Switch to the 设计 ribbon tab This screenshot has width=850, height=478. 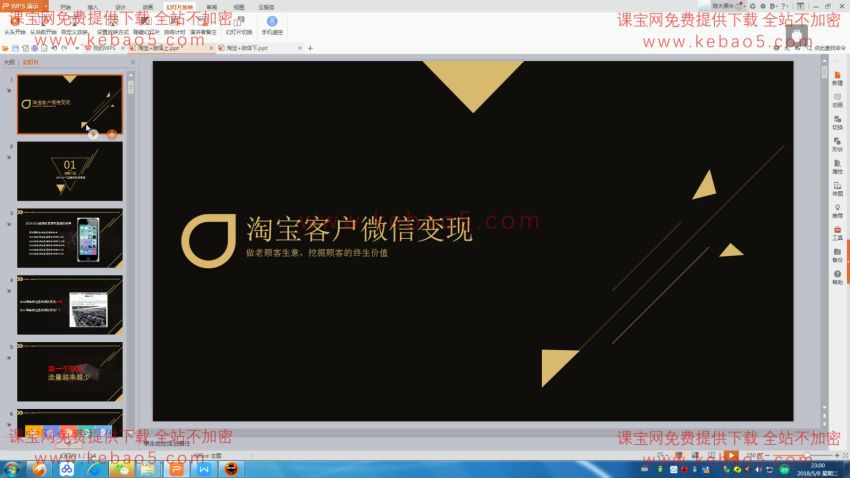tap(120, 7)
